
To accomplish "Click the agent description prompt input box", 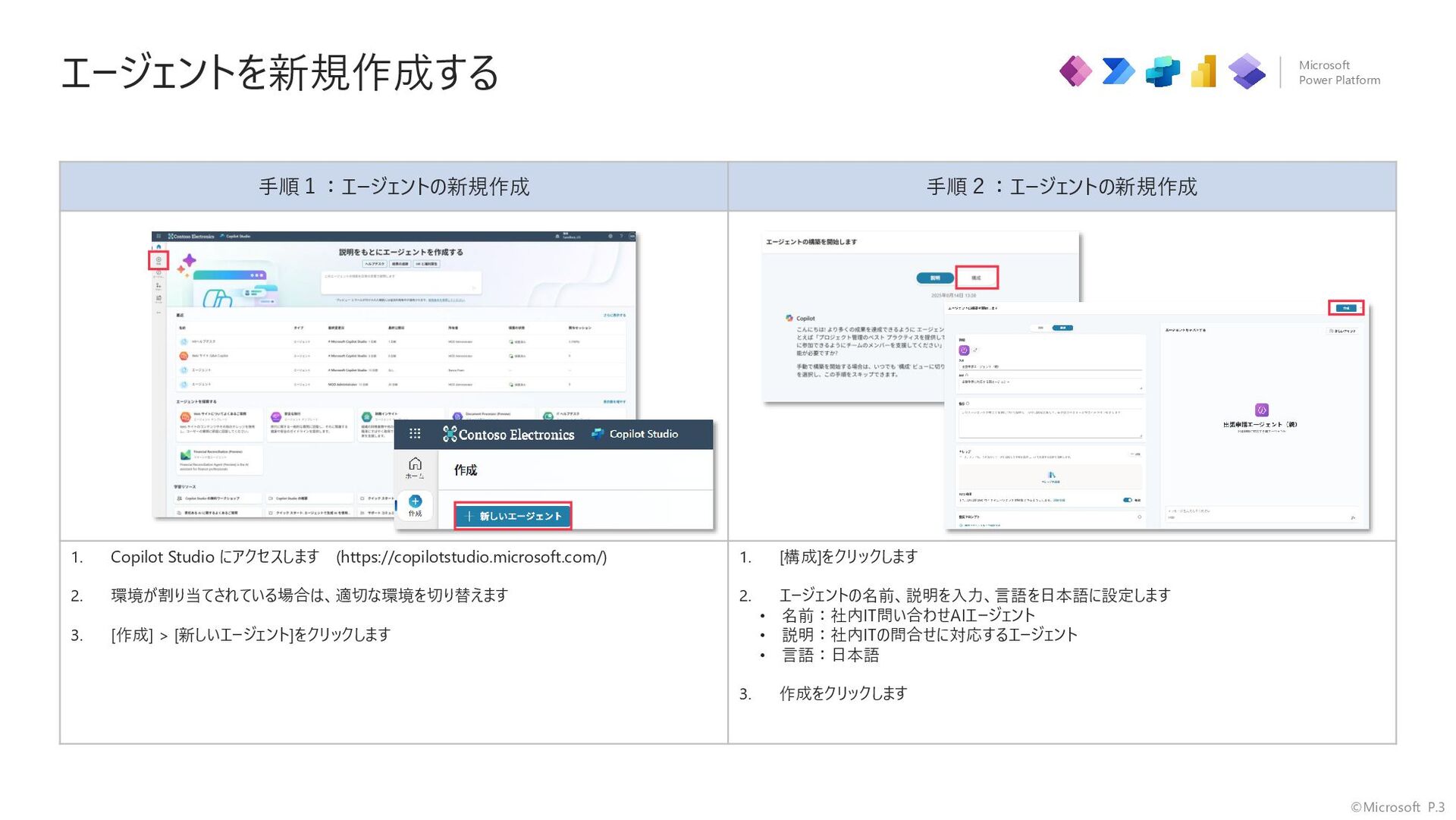I will (400, 282).
